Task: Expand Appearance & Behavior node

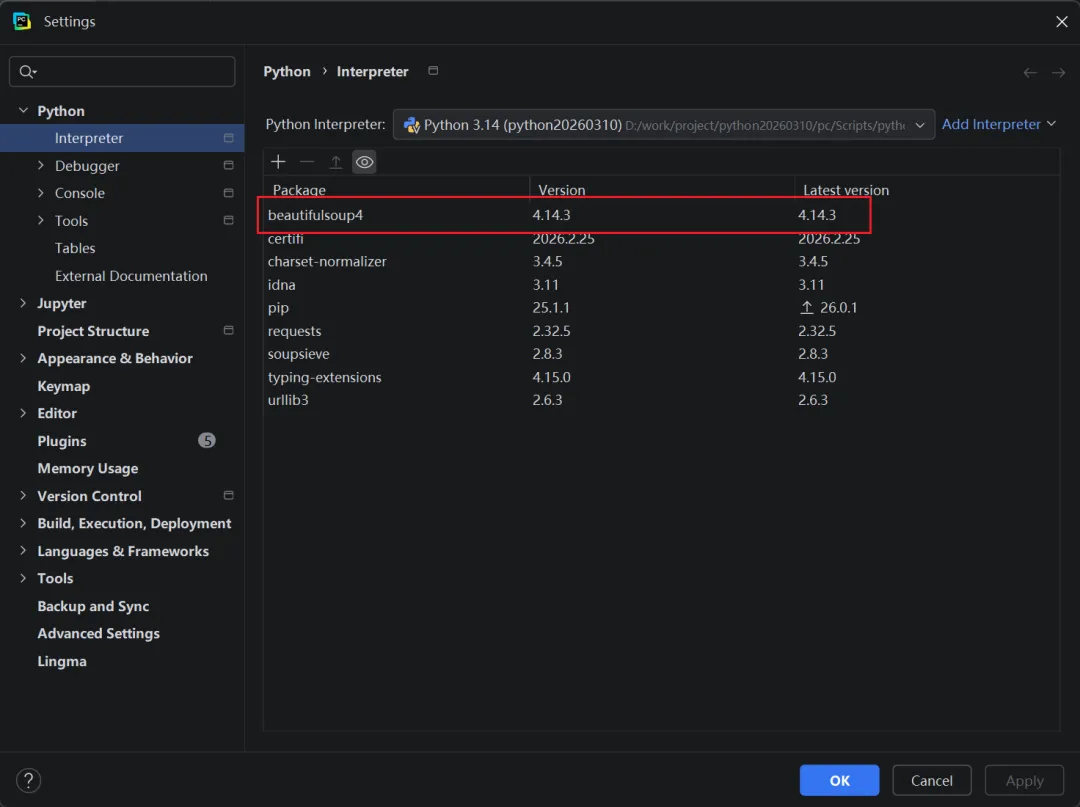Action: pos(23,358)
